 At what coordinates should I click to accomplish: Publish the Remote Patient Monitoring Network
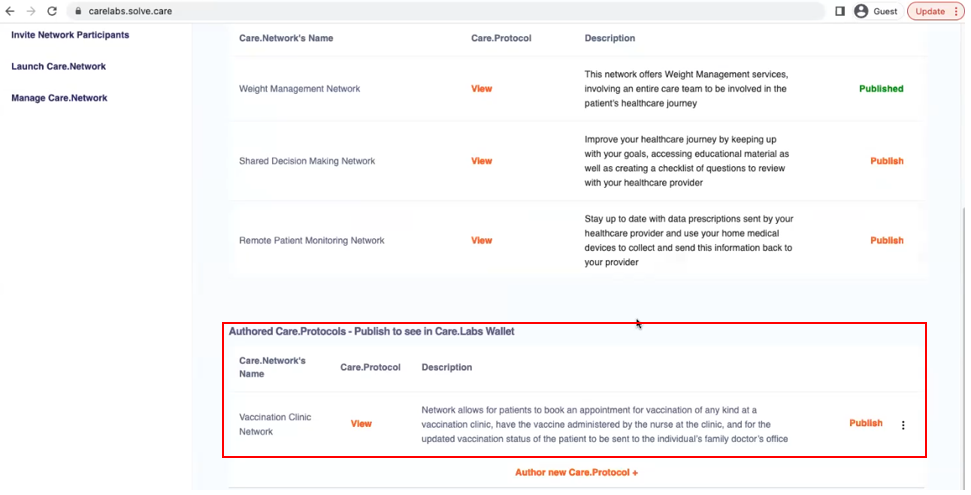886,240
